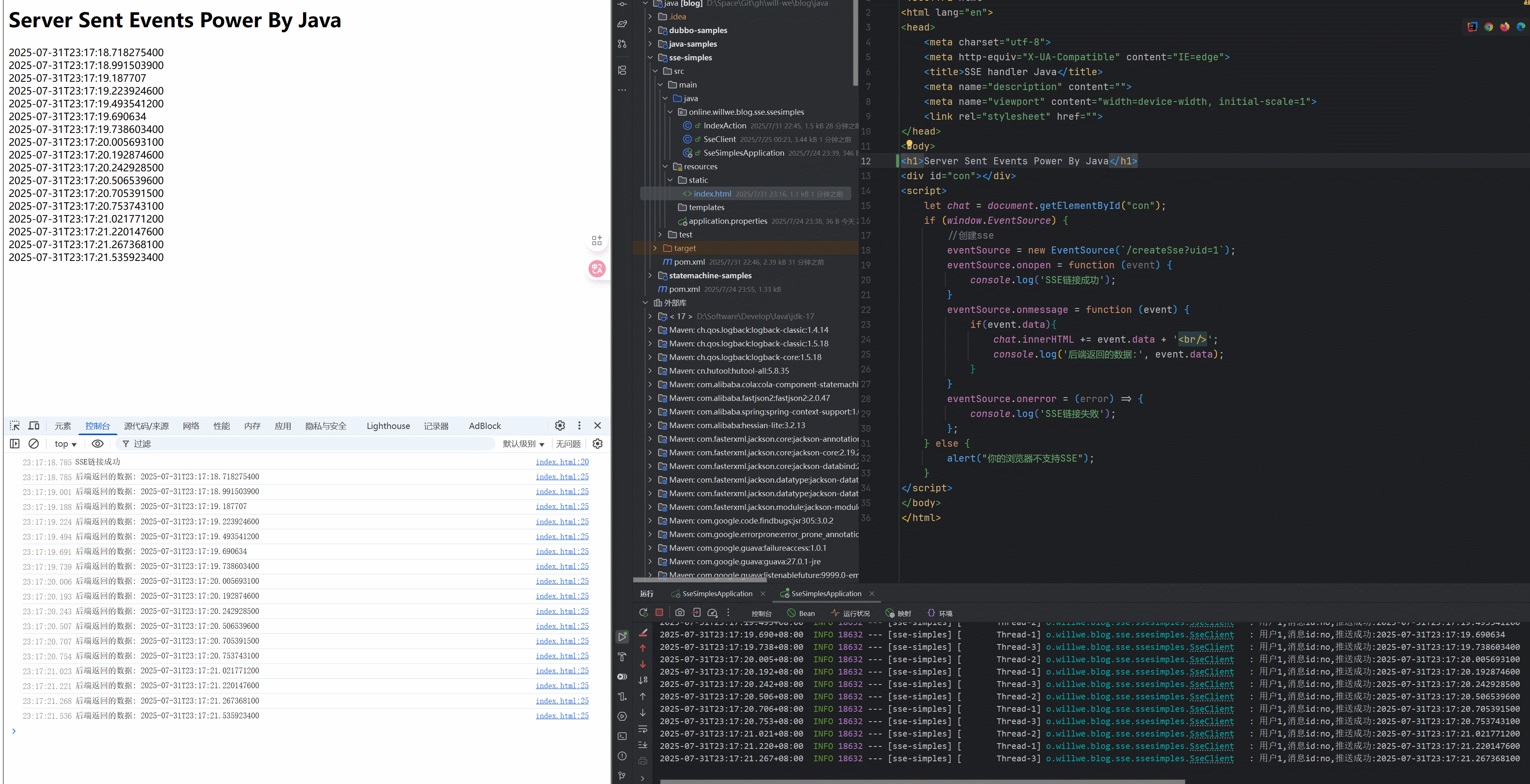This screenshot has width=1530, height=784.
Task: Open the index.html:20 source link
Action: pos(562,462)
